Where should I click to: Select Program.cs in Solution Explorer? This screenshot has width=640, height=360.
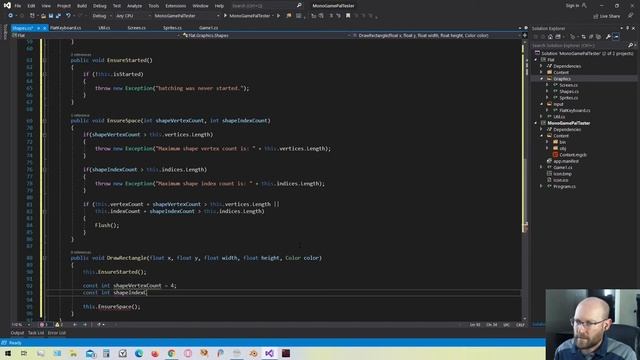pyautogui.click(x=564, y=187)
